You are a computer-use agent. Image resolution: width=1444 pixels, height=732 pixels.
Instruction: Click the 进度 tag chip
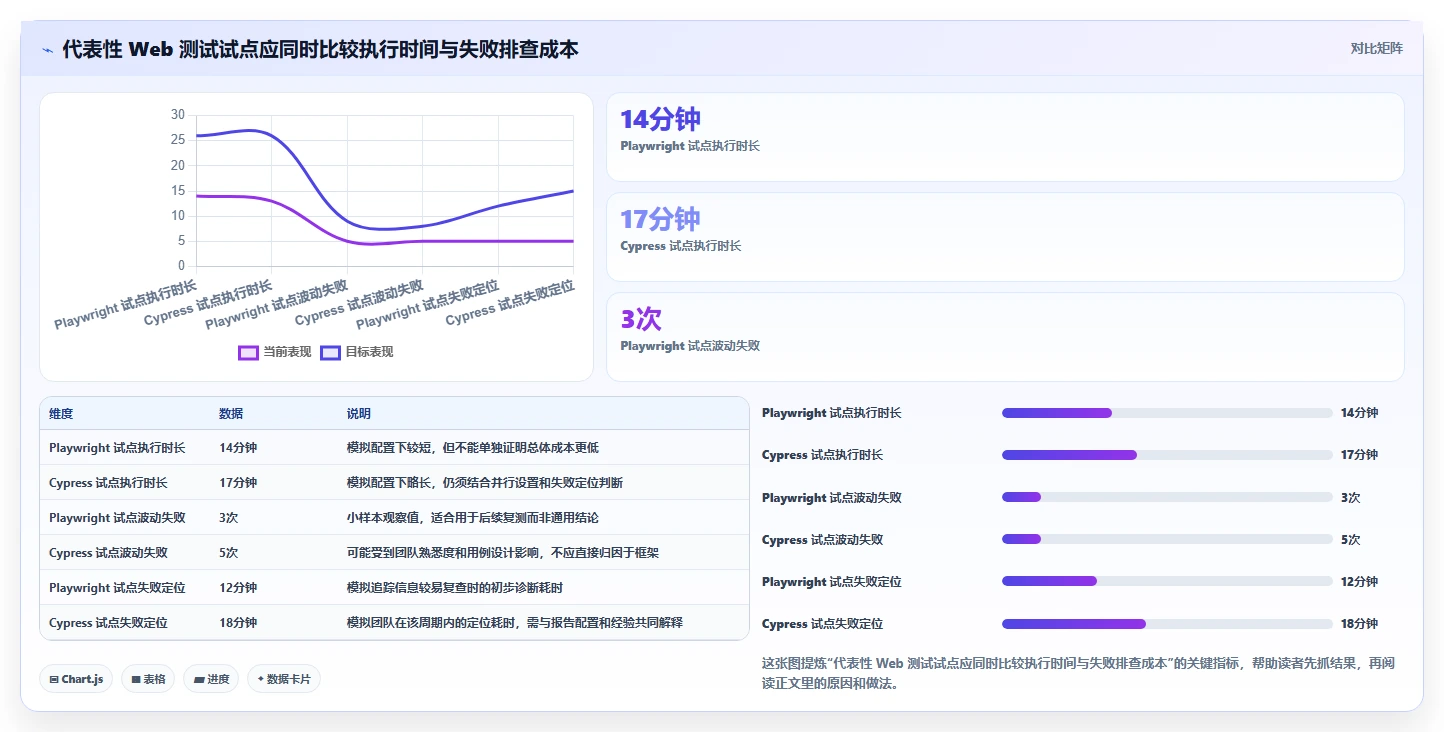click(211, 679)
